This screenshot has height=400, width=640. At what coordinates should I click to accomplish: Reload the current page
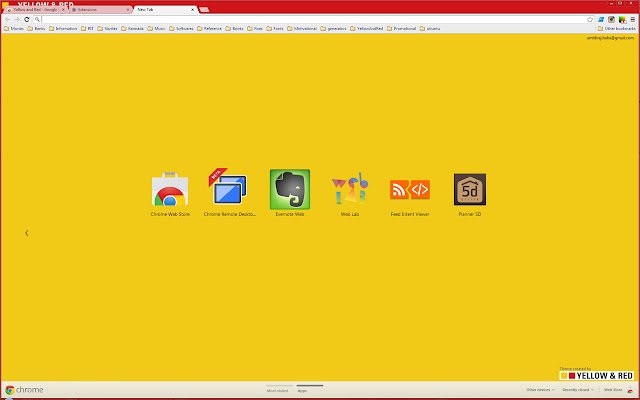[x=27, y=19]
